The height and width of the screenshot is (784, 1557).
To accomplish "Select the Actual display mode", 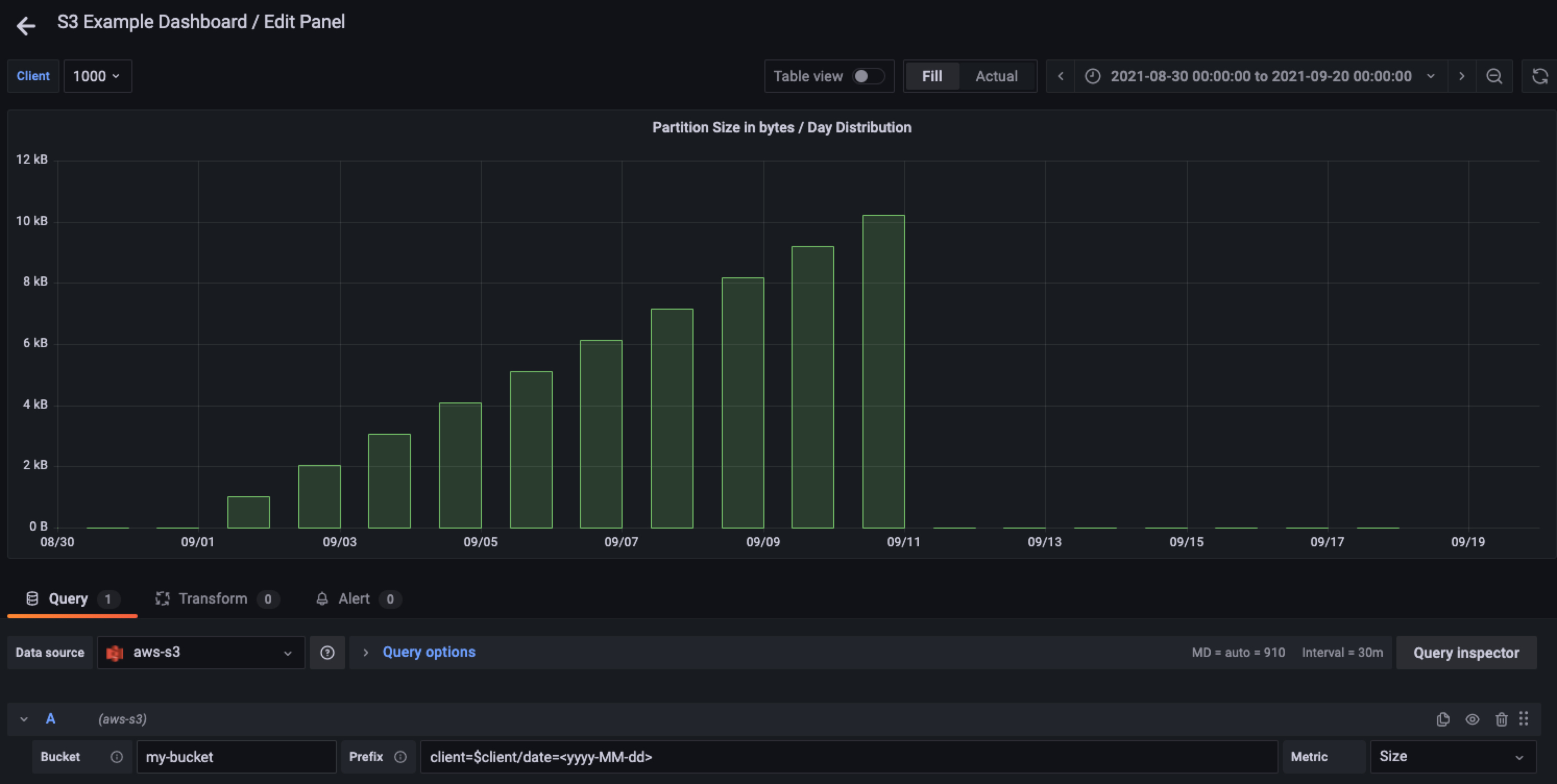I will point(996,76).
